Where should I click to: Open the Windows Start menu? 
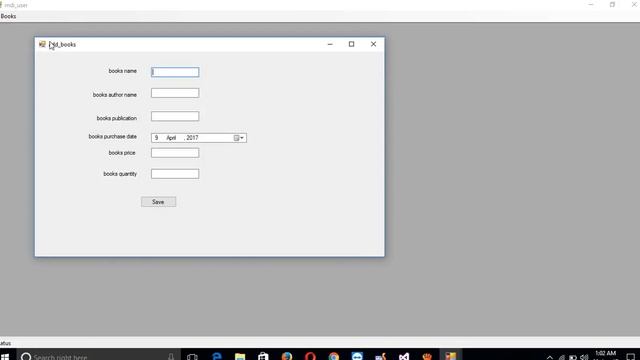tap(5, 356)
